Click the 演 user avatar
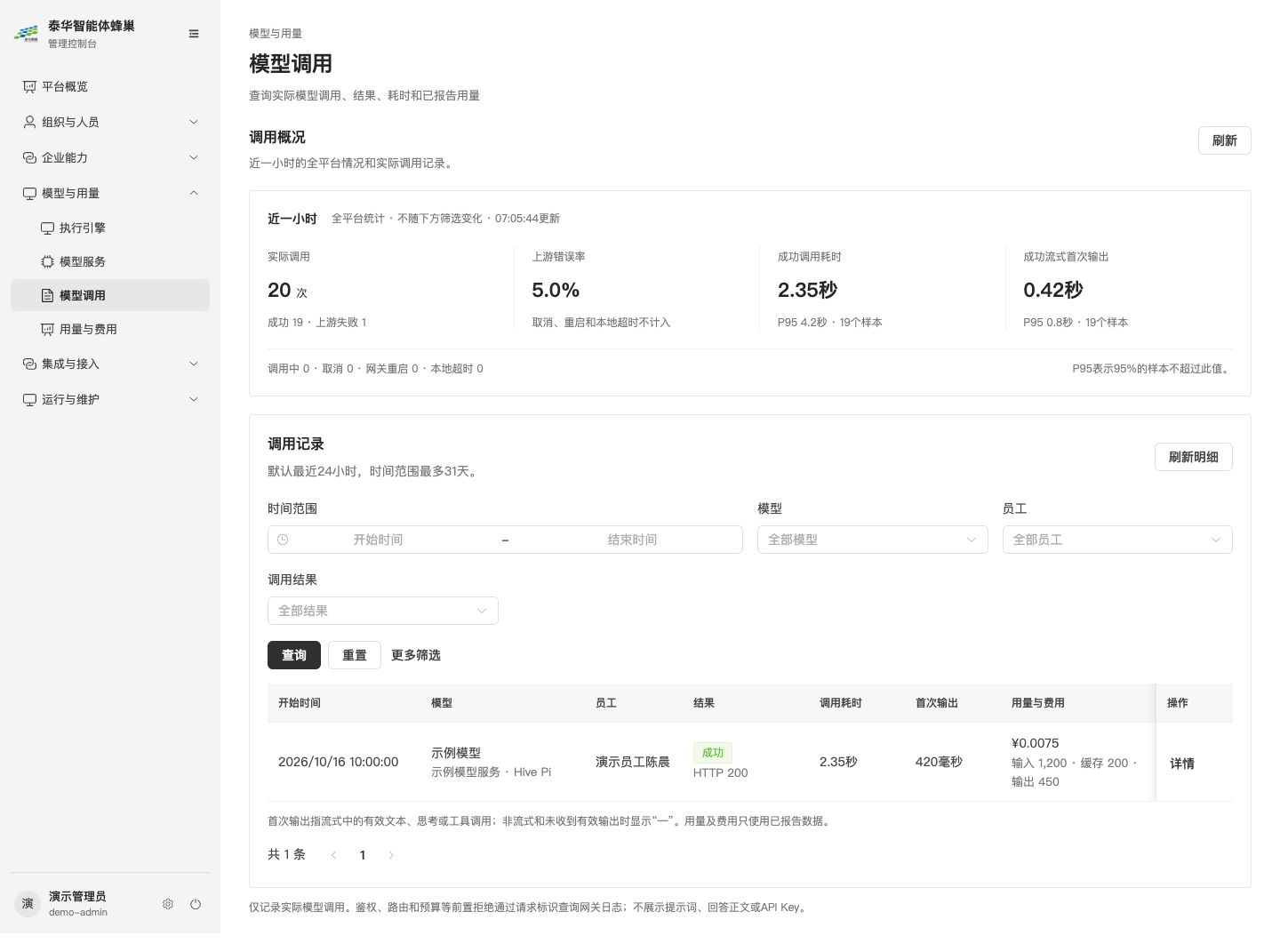 point(28,904)
